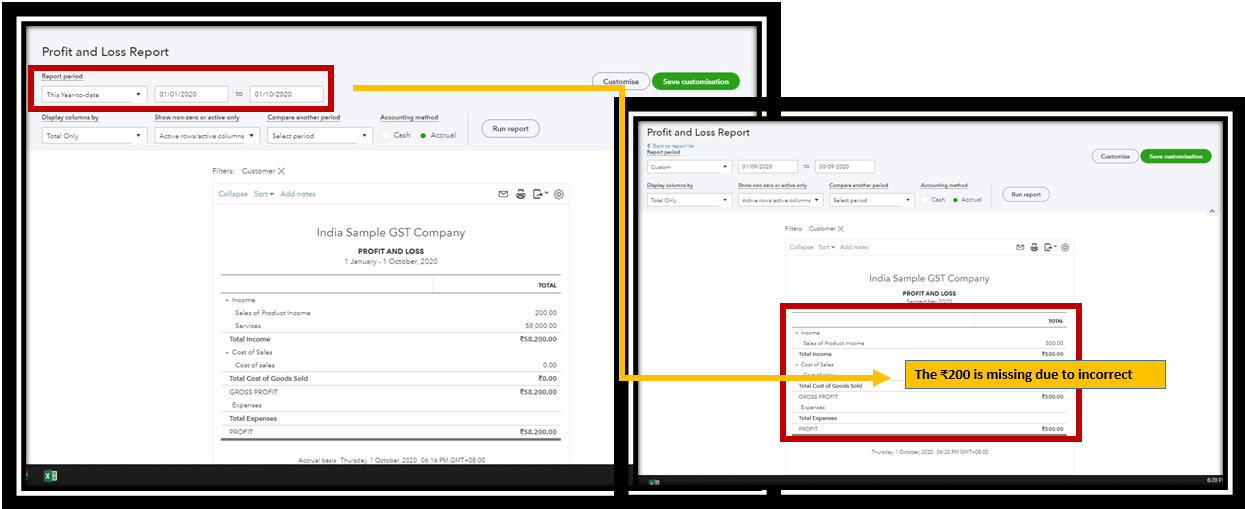This screenshot has width=1245, height=509.
Task: Click the email icon in the September report
Action: (1020, 247)
